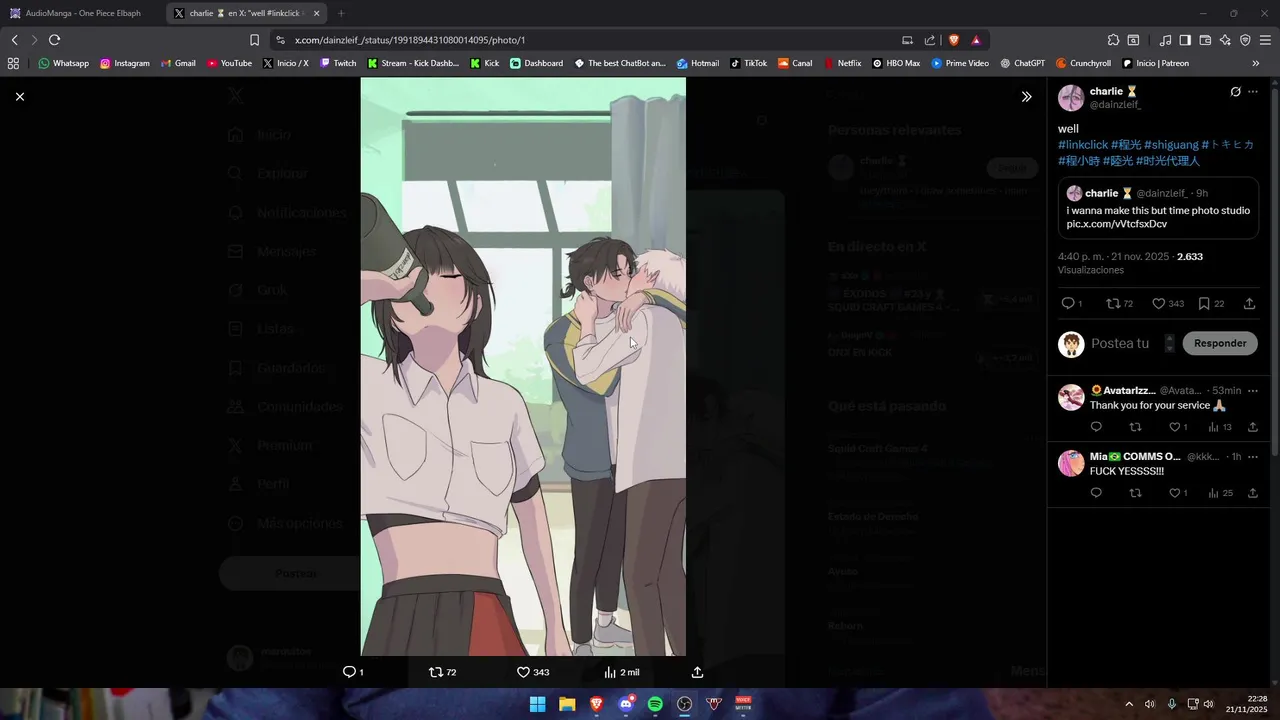Share the AvatarIzz comment
1280x720 pixels.
point(1252,427)
